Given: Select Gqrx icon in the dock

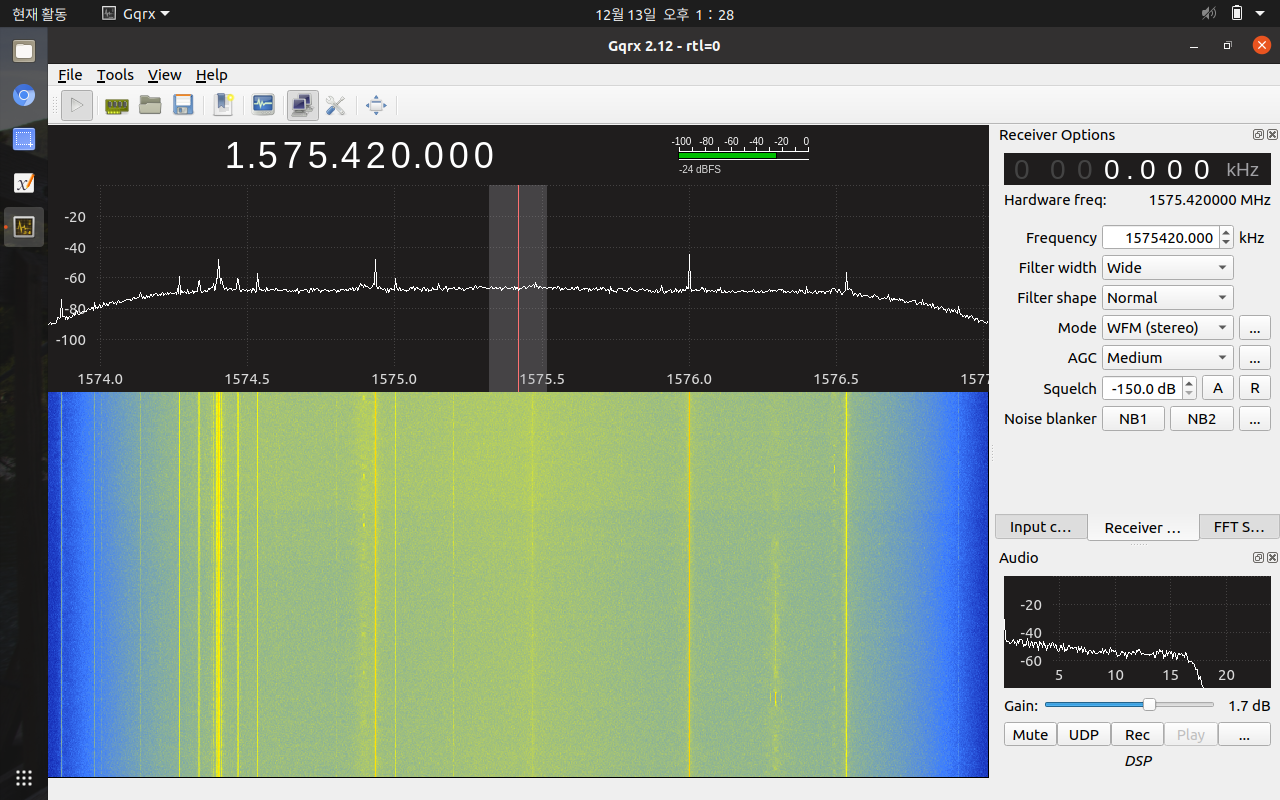Looking at the screenshot, I should tap(24, 227).
